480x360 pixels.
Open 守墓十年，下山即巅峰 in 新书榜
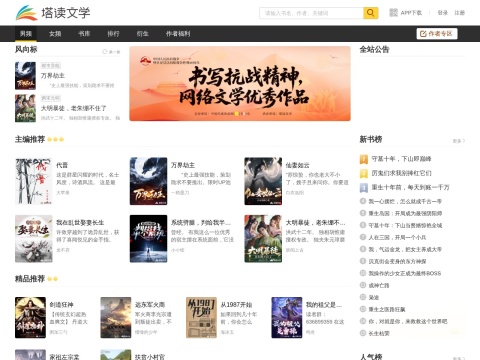[401, 159]
